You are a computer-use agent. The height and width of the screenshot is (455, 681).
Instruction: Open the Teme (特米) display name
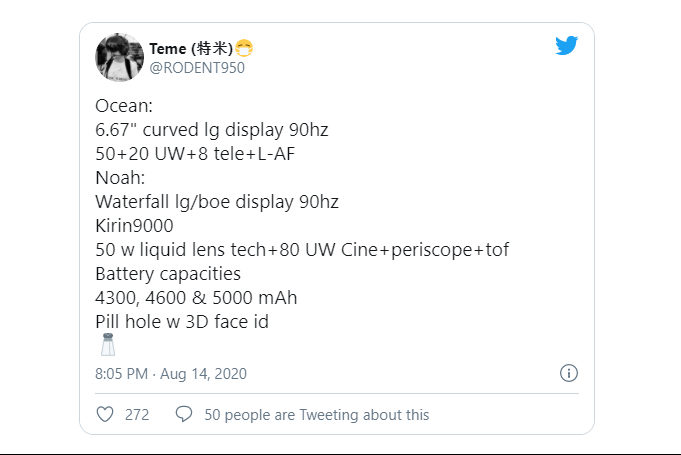coord(190,48)
